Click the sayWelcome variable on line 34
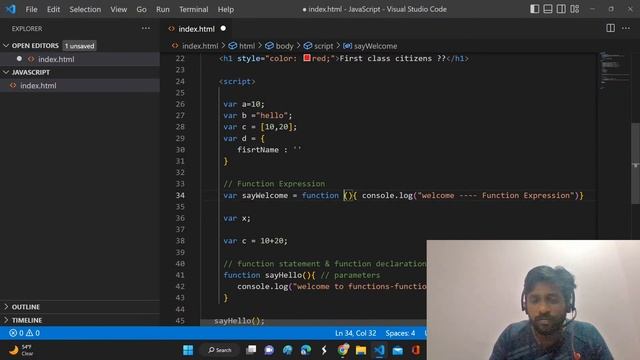640x360 pixels. click(x=265, y=195)
